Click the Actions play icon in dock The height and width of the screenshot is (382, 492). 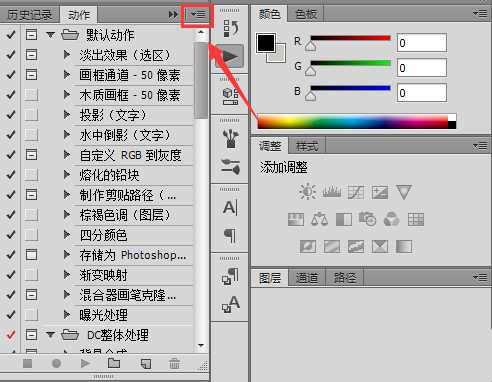229,56
